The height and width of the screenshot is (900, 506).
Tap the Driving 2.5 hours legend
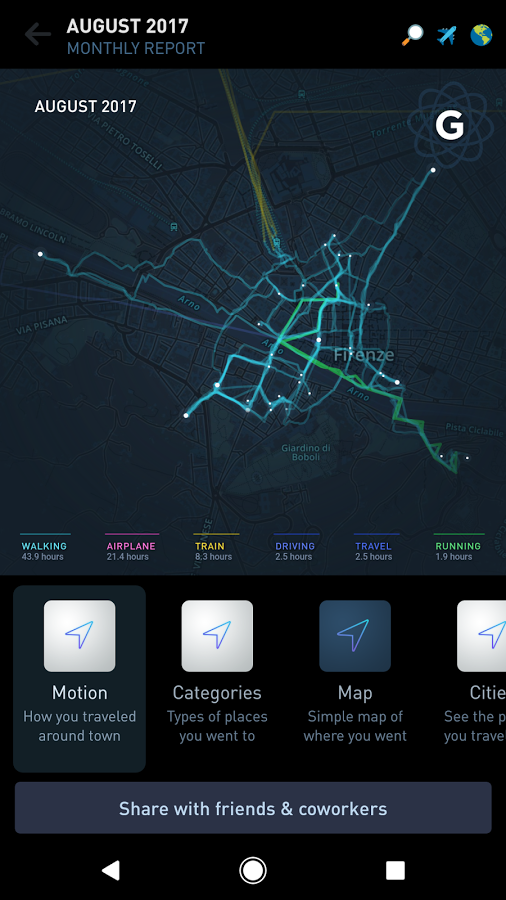click(x=295, y=548)
